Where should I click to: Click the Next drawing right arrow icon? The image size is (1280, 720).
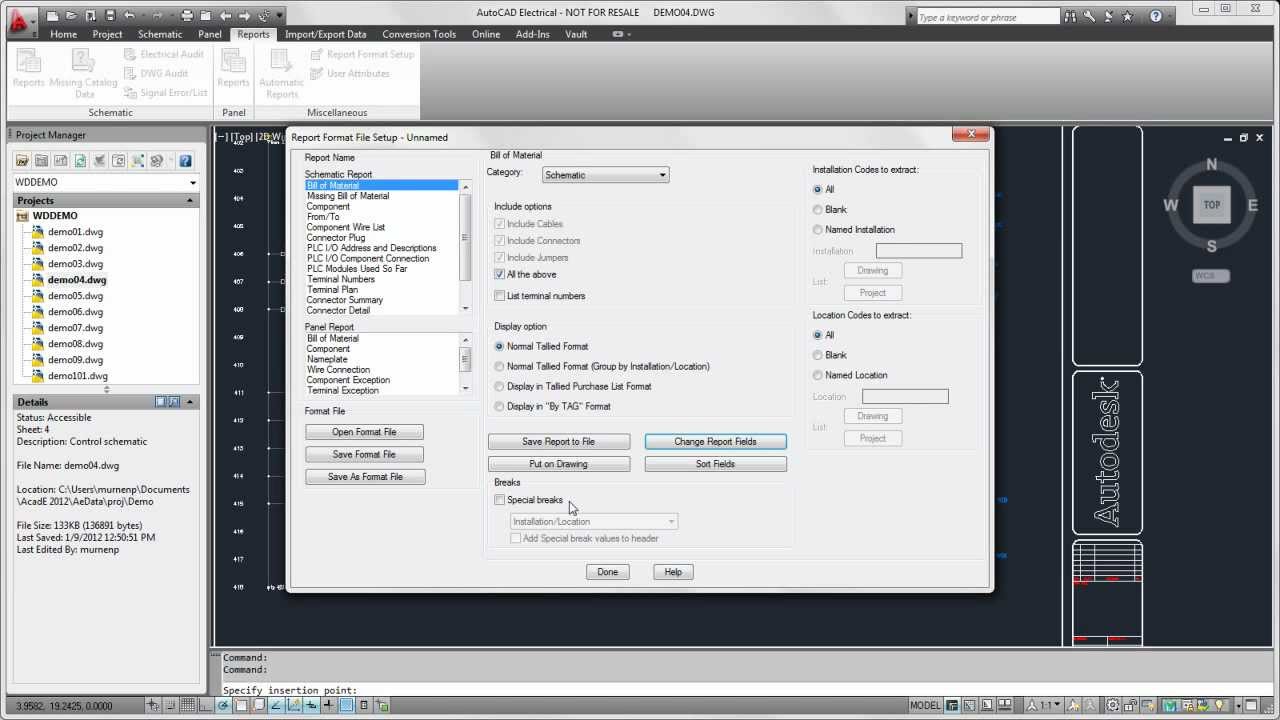244,15
